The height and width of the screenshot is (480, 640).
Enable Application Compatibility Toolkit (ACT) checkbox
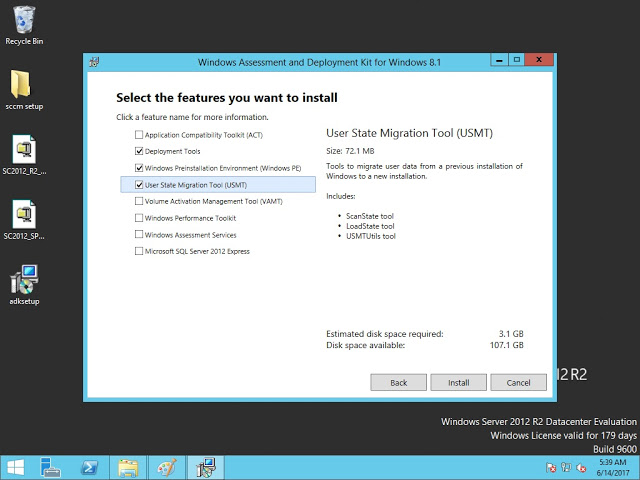click(139, 135)
